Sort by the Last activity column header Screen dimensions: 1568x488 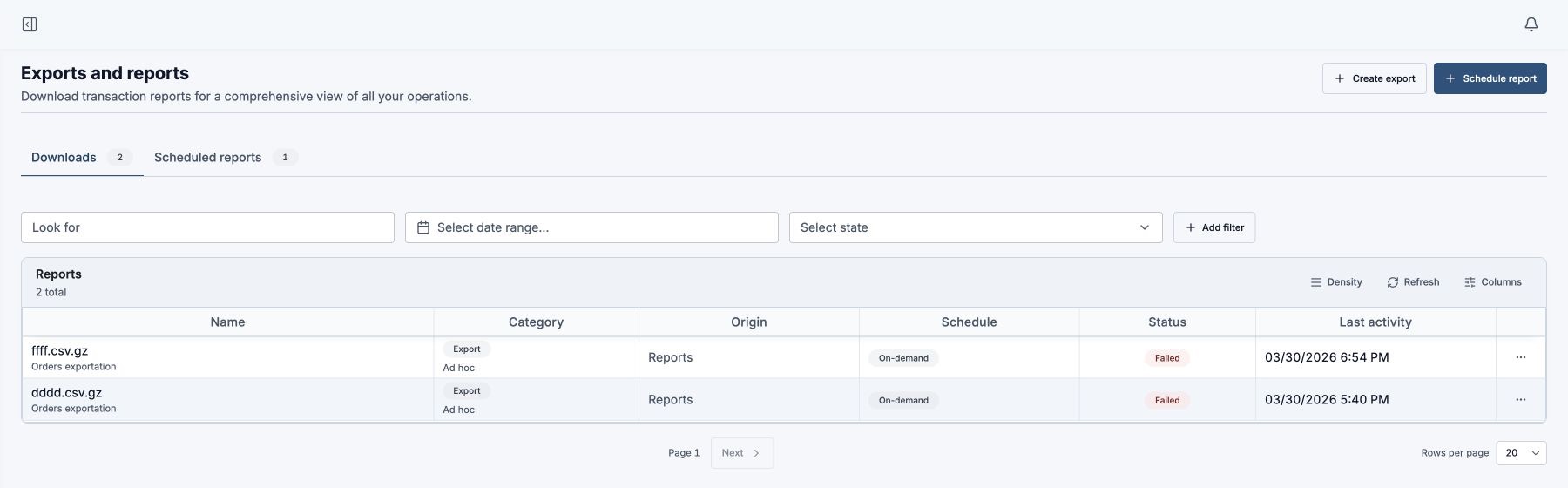pyautogui.click(x=1375, y=322)
